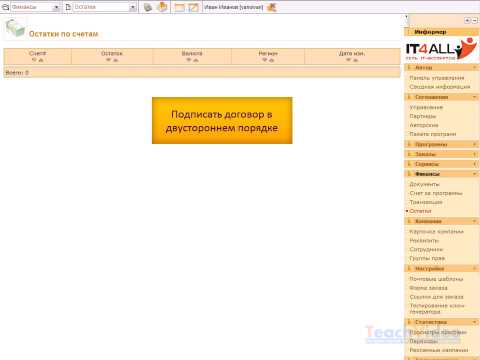
Task: Sort ascending under the Валюта column
Action: click(x=196, y=60)
